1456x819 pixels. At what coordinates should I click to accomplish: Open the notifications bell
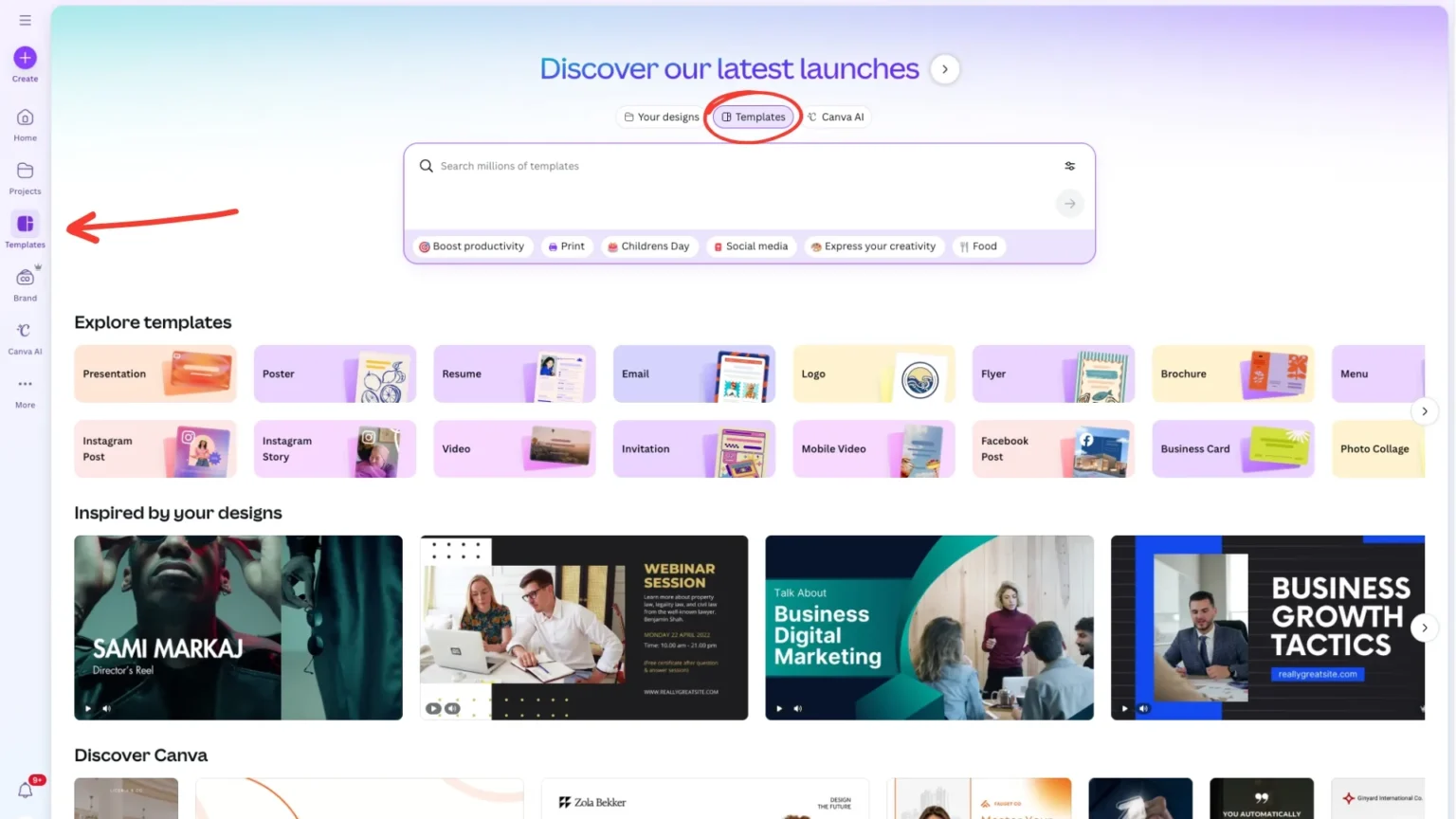point(24,789)
